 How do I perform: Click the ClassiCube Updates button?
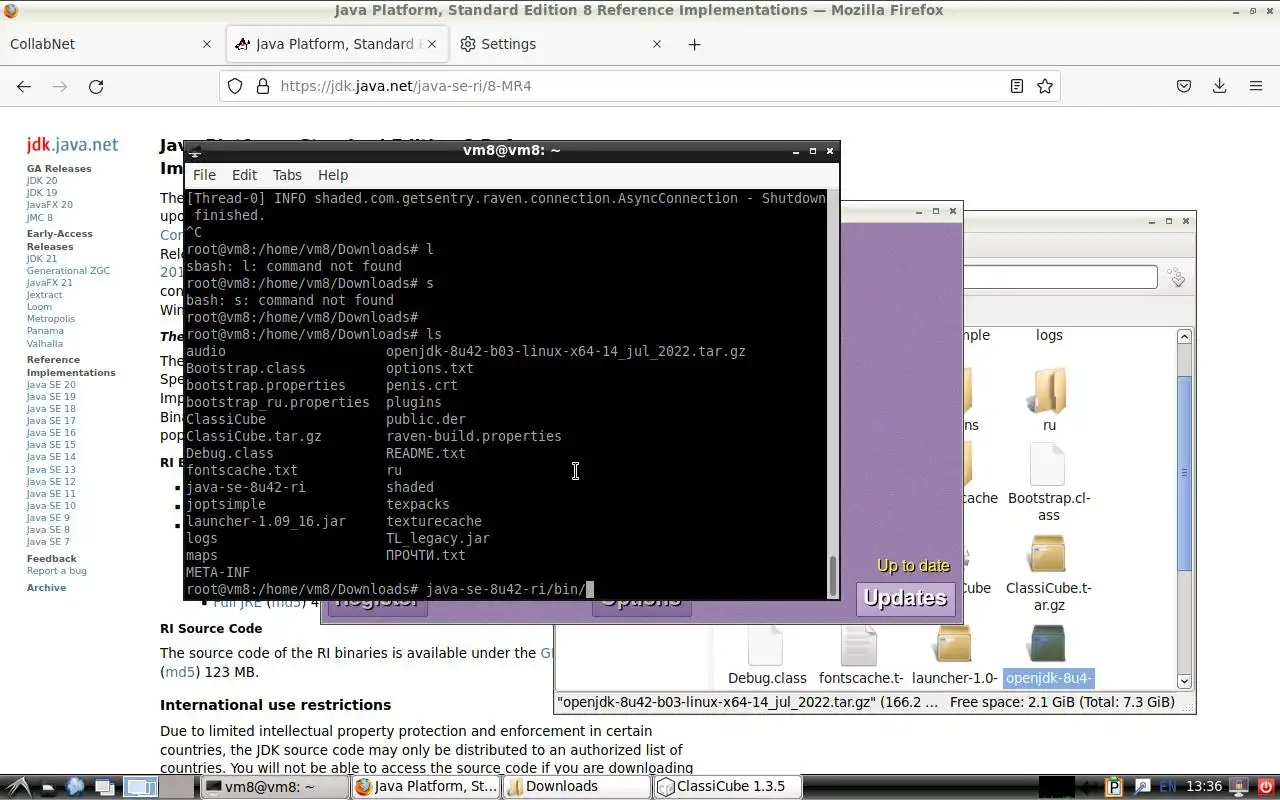coord(906,598)
